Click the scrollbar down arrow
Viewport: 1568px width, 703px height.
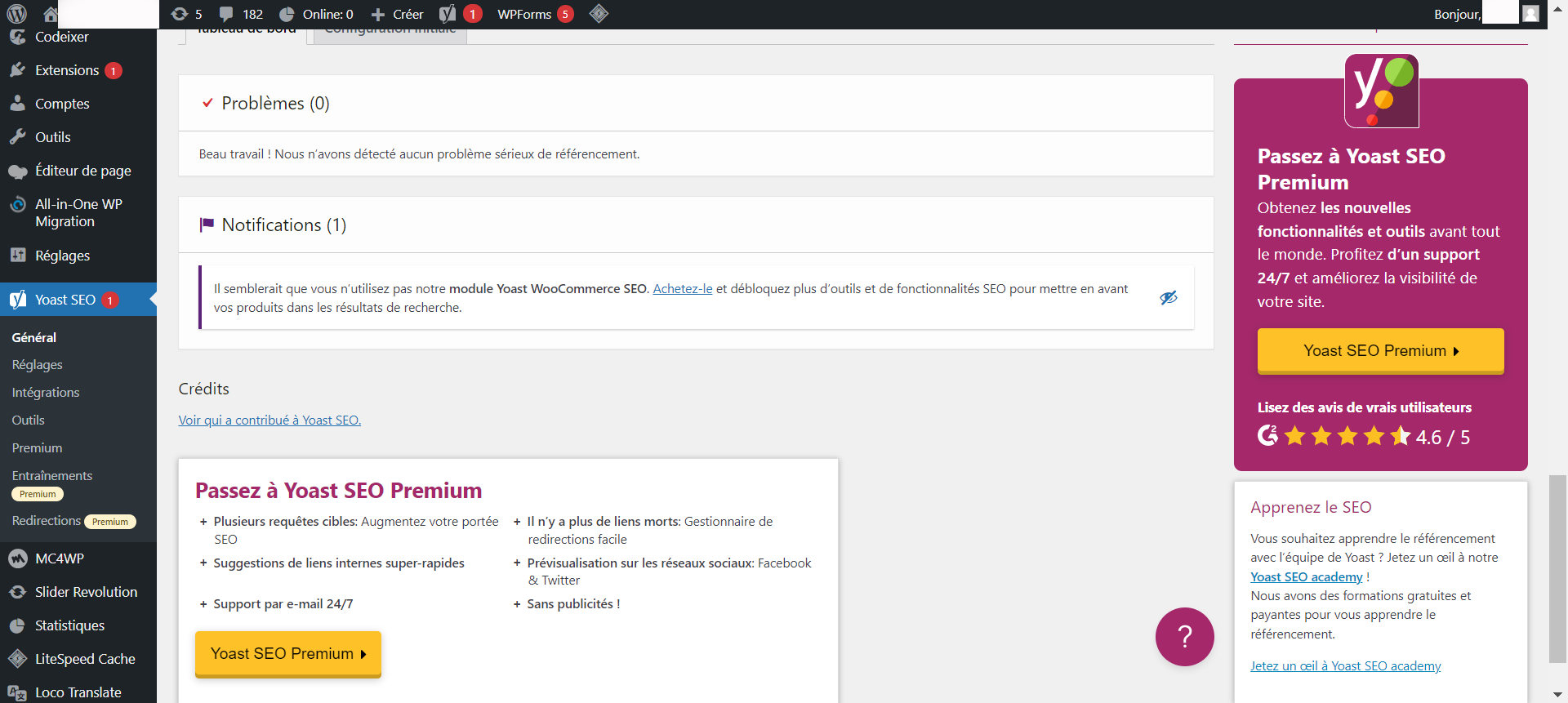tap(1558, 694)
